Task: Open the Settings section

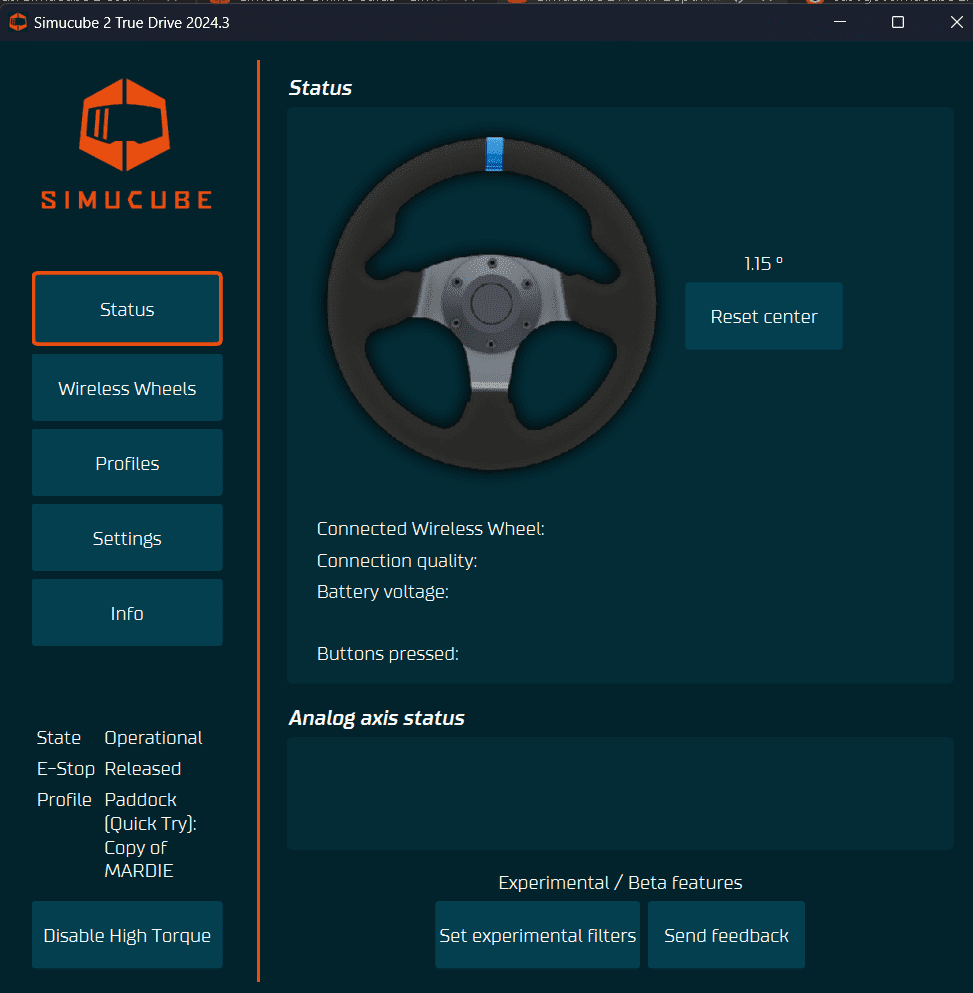Action: coord(126,537)
